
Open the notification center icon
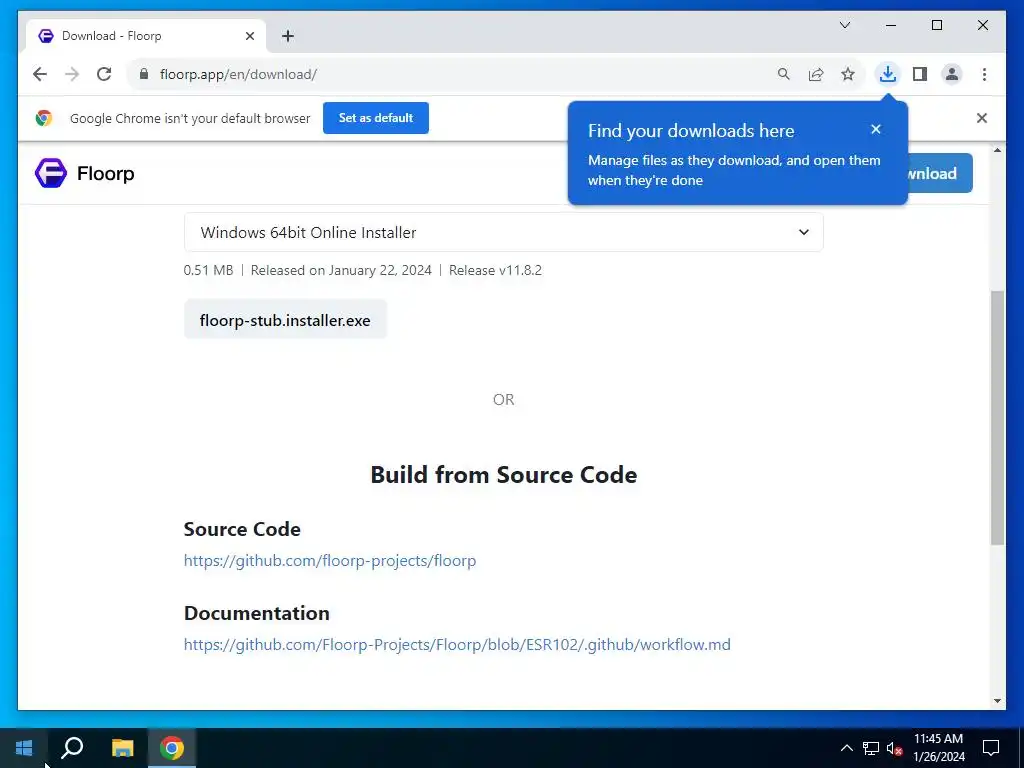(x=991, y=748)
